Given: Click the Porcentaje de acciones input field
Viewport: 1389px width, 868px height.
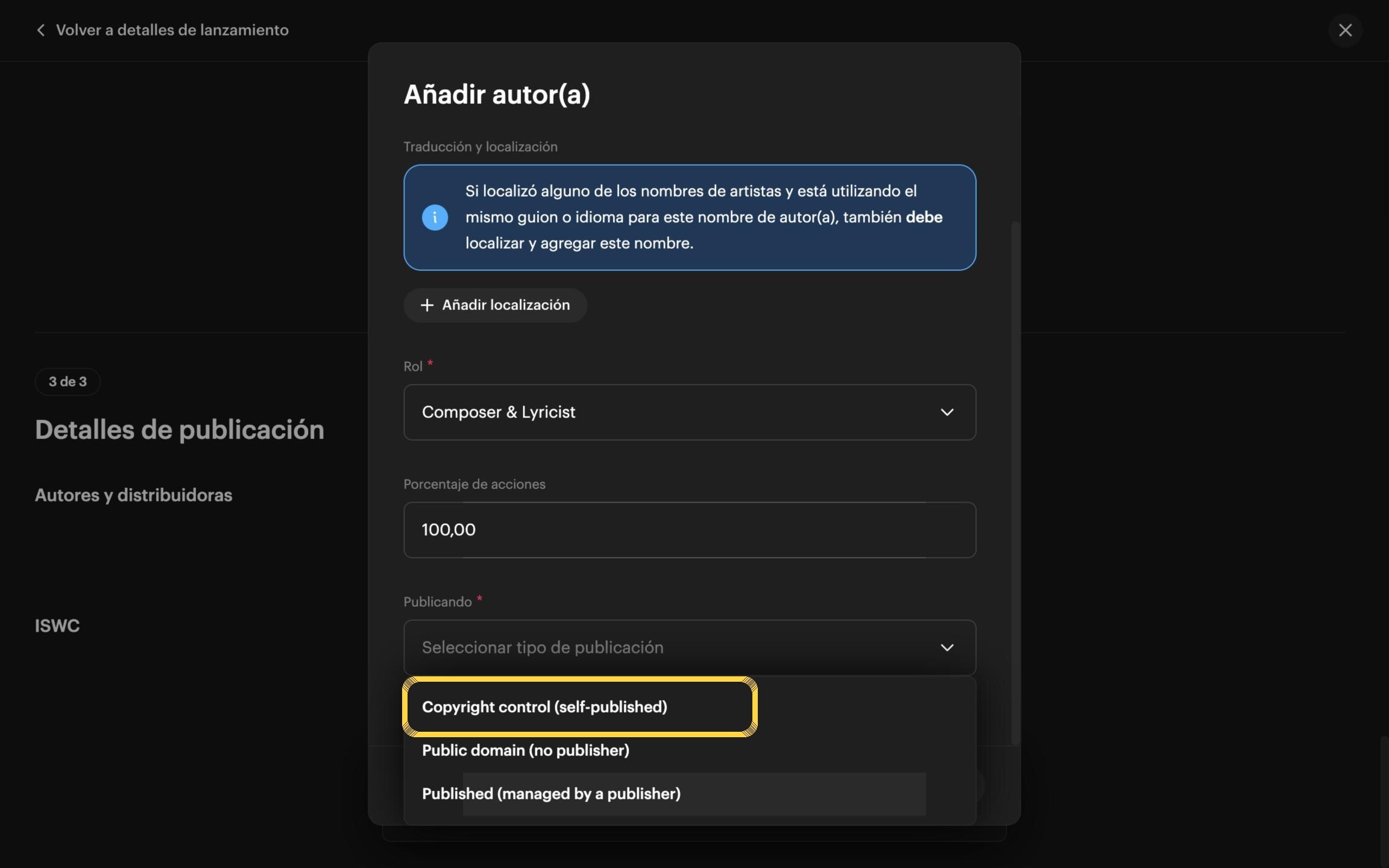Looking at the screenshot, I should pos(690,530).
